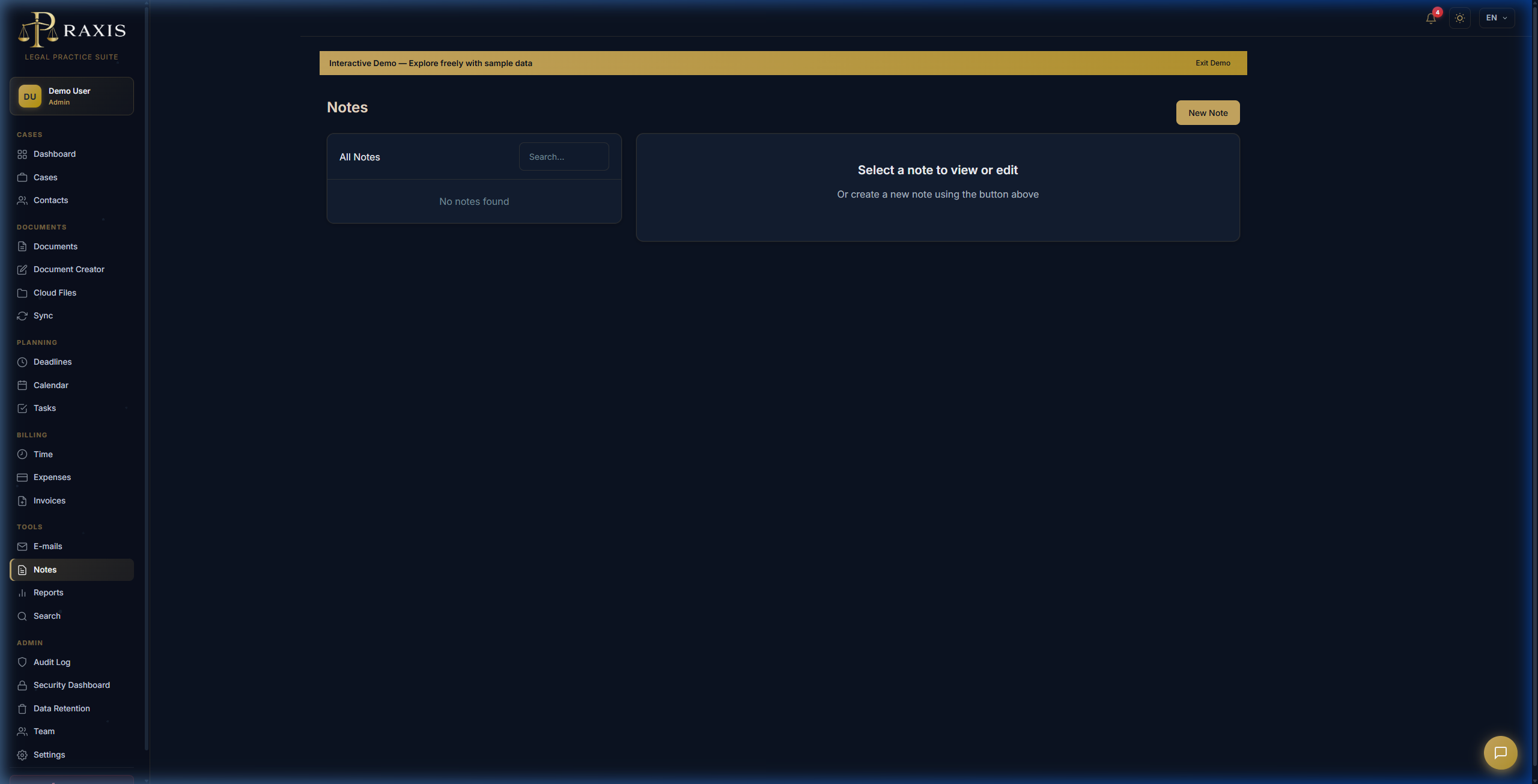
Task: Click the DU avatar badge
Action: tap(30, 96)
